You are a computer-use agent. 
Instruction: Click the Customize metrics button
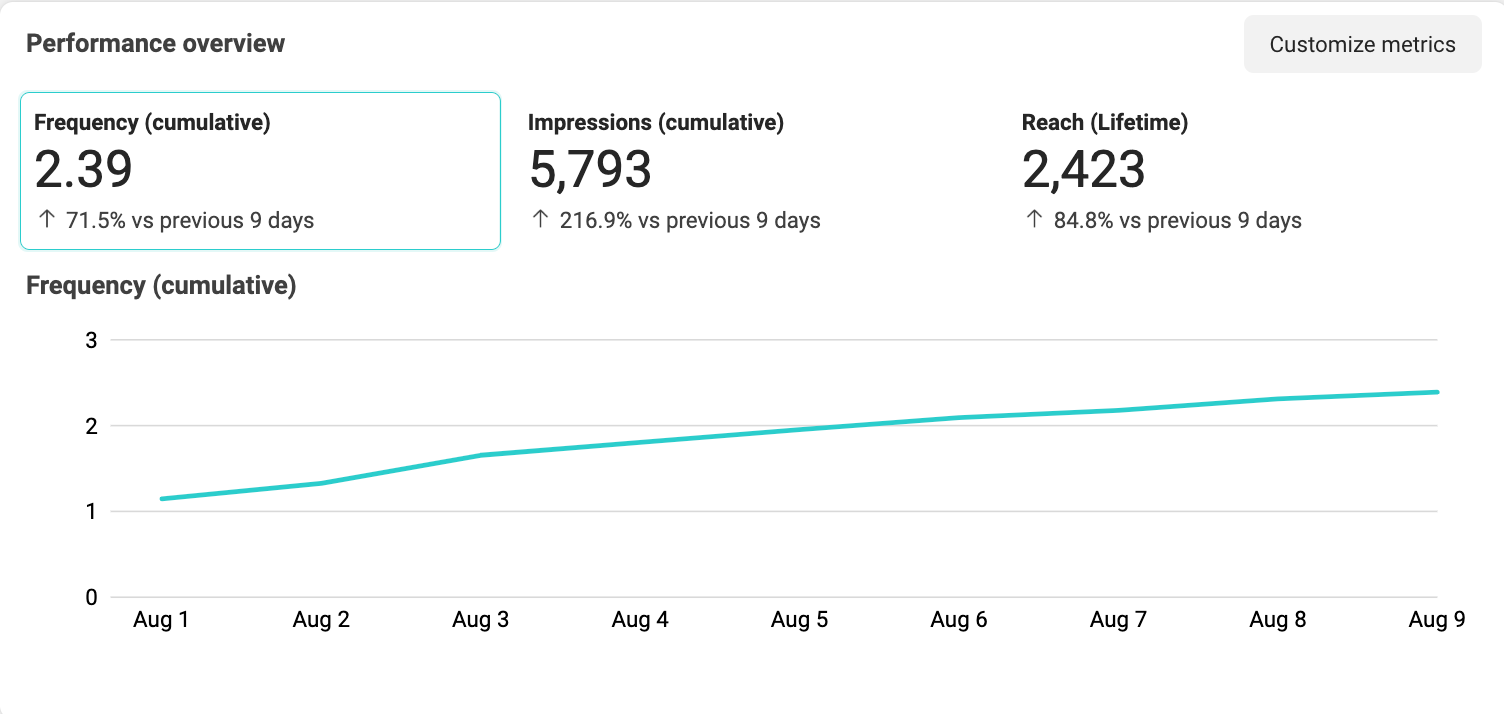[1362, 44]
